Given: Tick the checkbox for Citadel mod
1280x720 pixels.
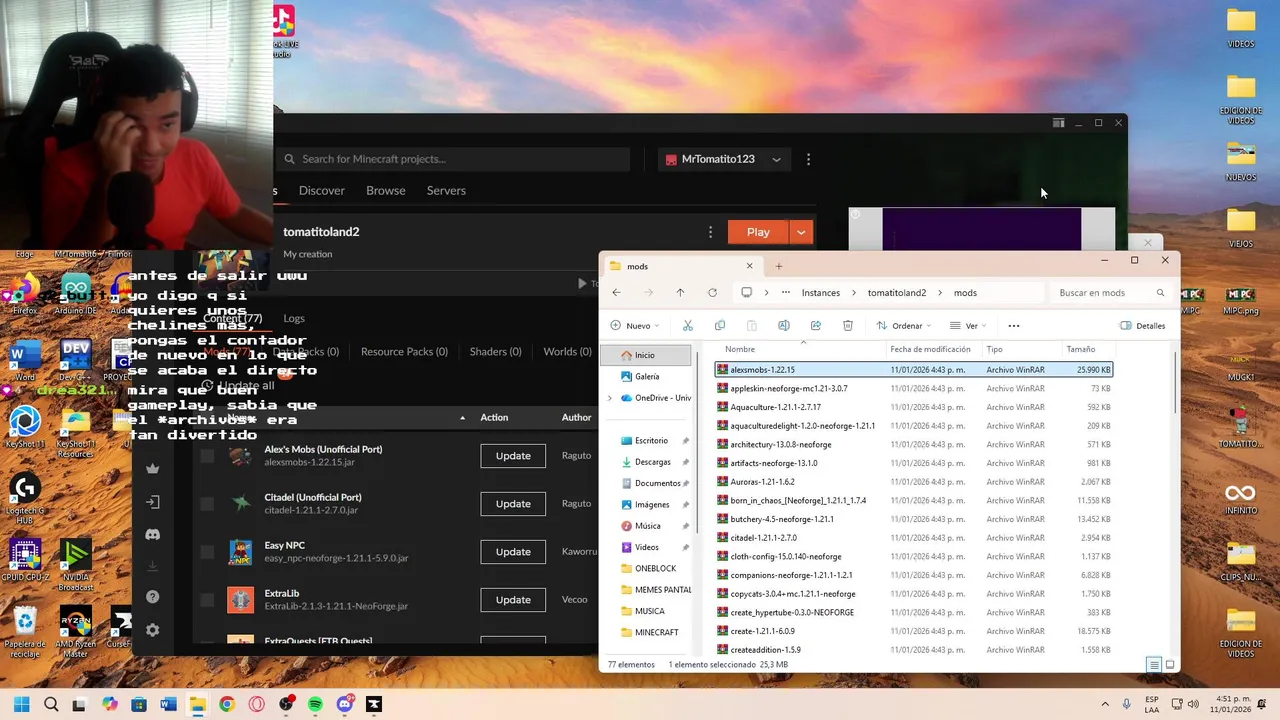Looking at the screenshot, I should tap(207, 504).
